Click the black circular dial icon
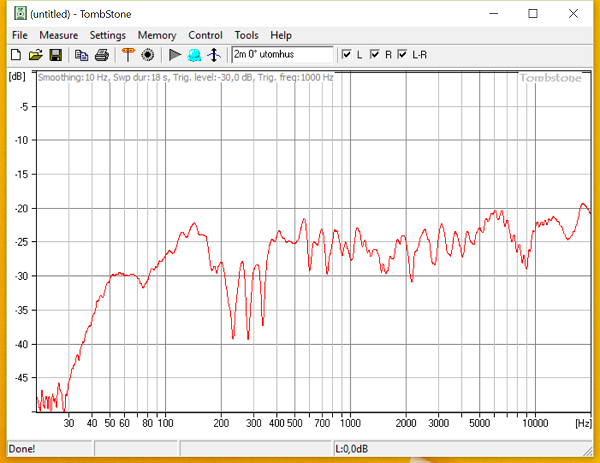The image size is (600, 463). click(x=148, y=55)
